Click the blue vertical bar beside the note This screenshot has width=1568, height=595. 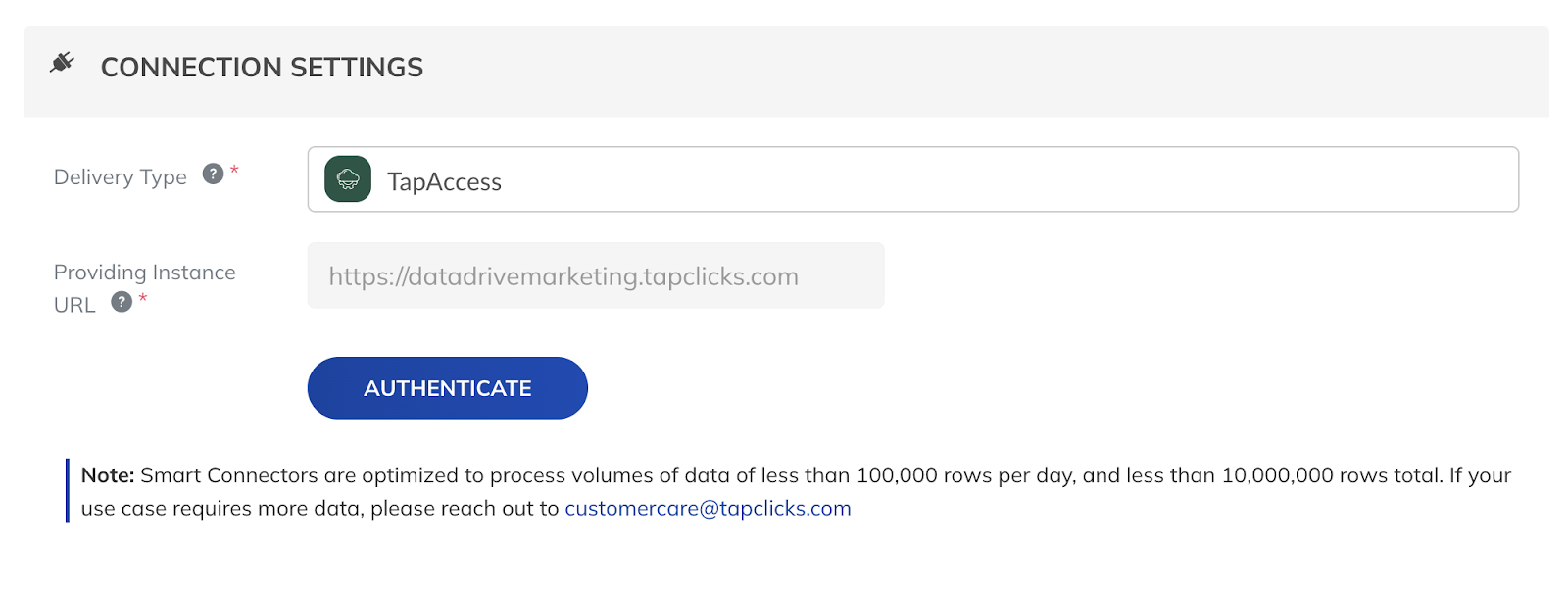(x=68, y=490)
